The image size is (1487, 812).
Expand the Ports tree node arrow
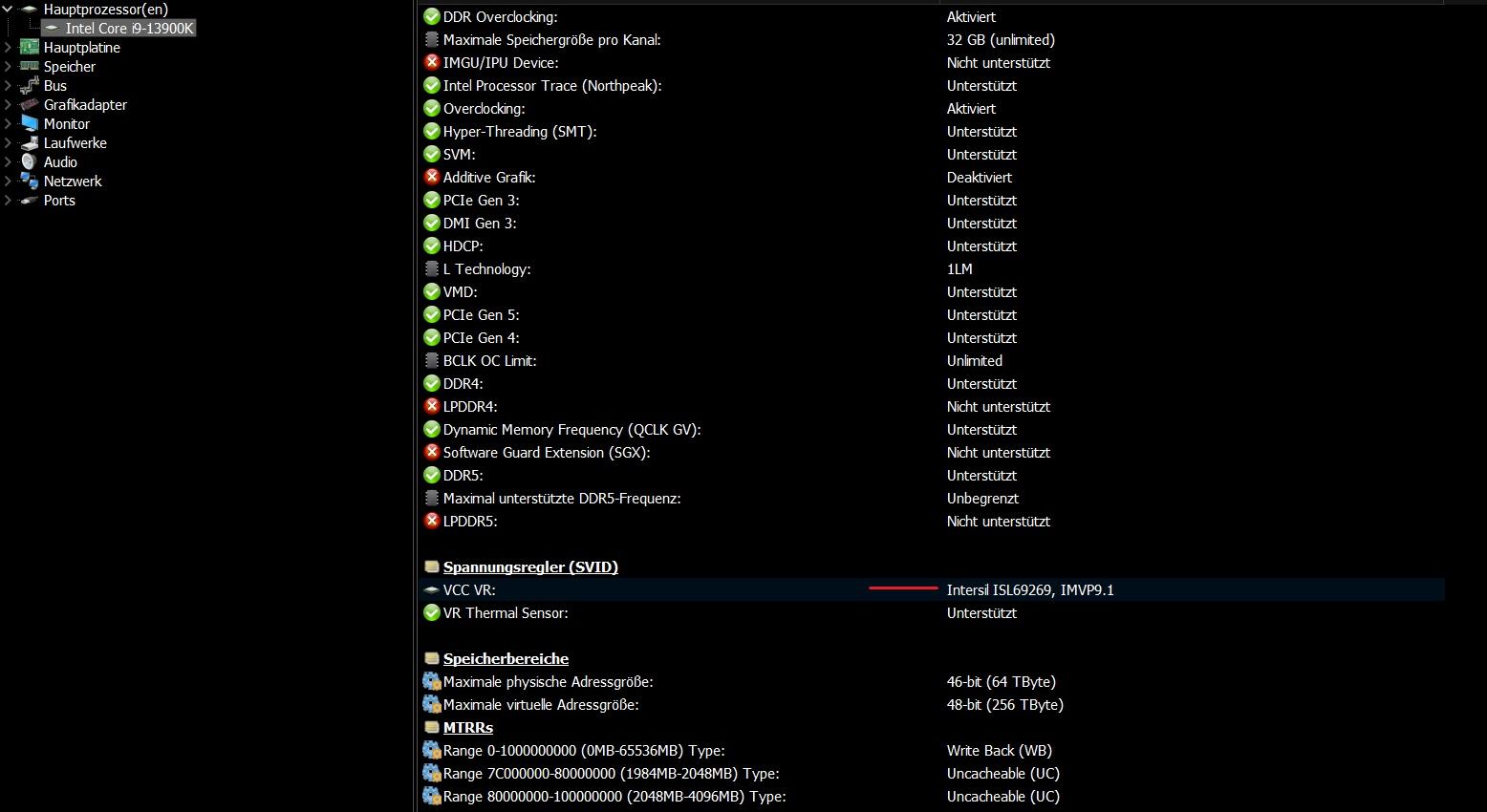pos(9,201)
